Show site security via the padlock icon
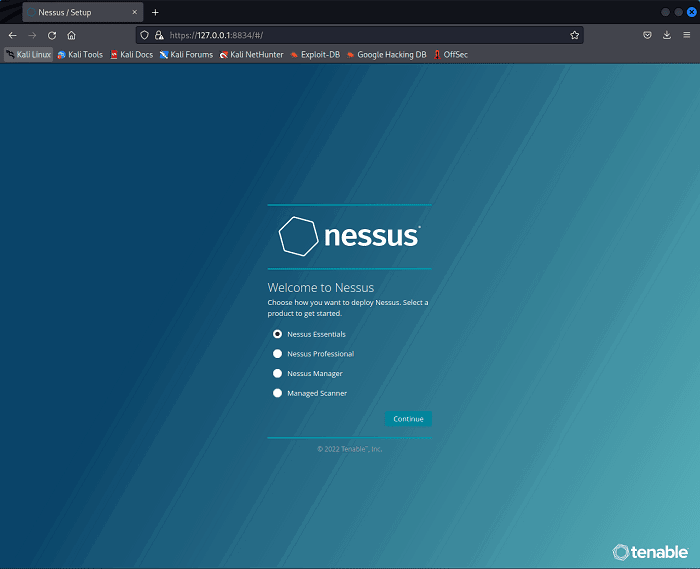This screenshot has width=700, height=569. point(159,35)
